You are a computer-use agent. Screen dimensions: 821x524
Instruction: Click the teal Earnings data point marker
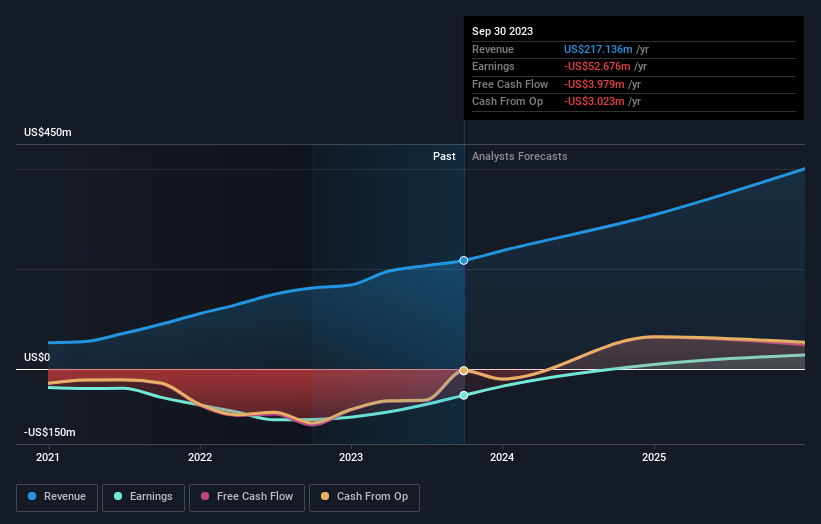pos(464,395)
